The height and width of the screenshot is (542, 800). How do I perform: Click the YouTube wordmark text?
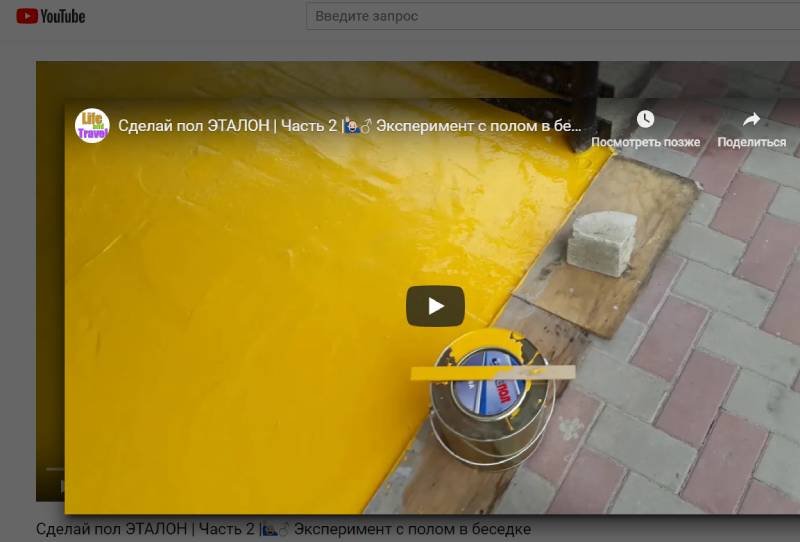pos(63,16)
